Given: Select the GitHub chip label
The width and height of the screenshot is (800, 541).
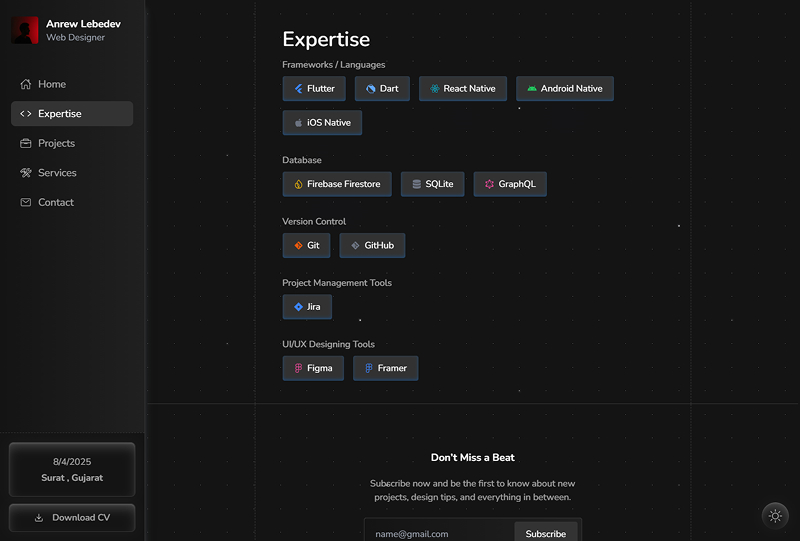Looking at the screenshot, I should 379,245.
